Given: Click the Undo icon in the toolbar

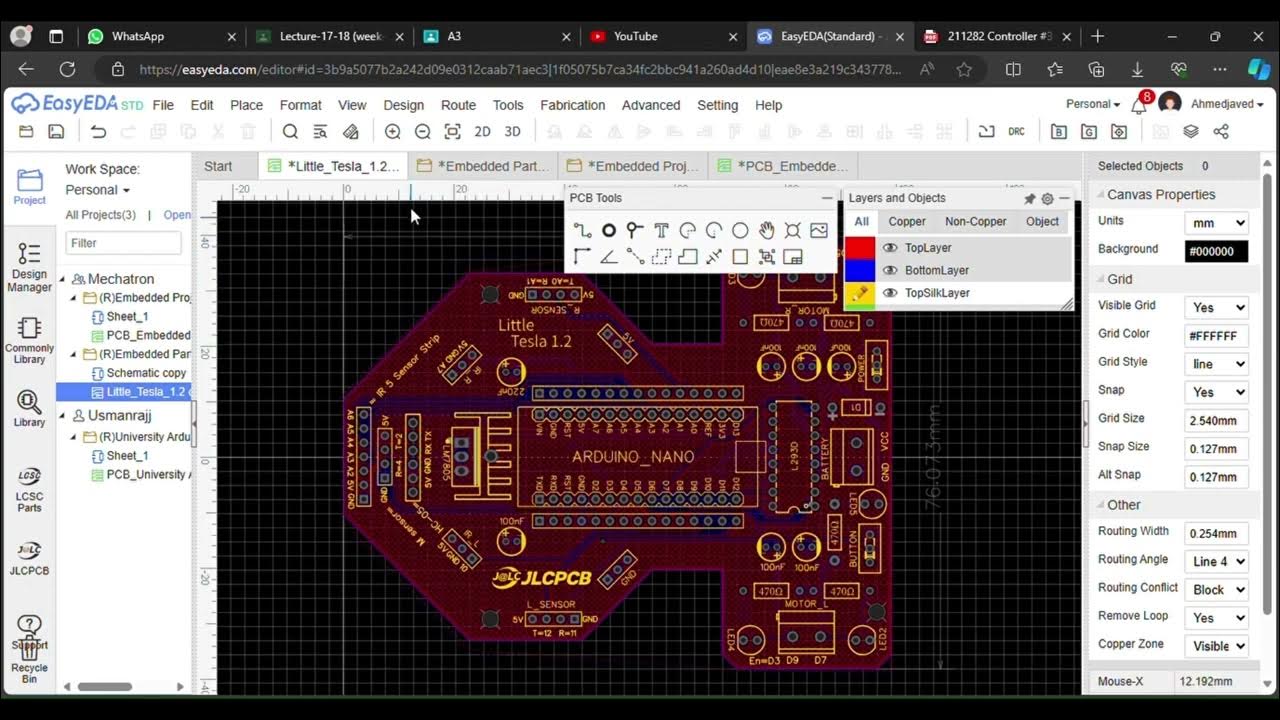Looking at the screenshot, I should click(x=98, y=132).
